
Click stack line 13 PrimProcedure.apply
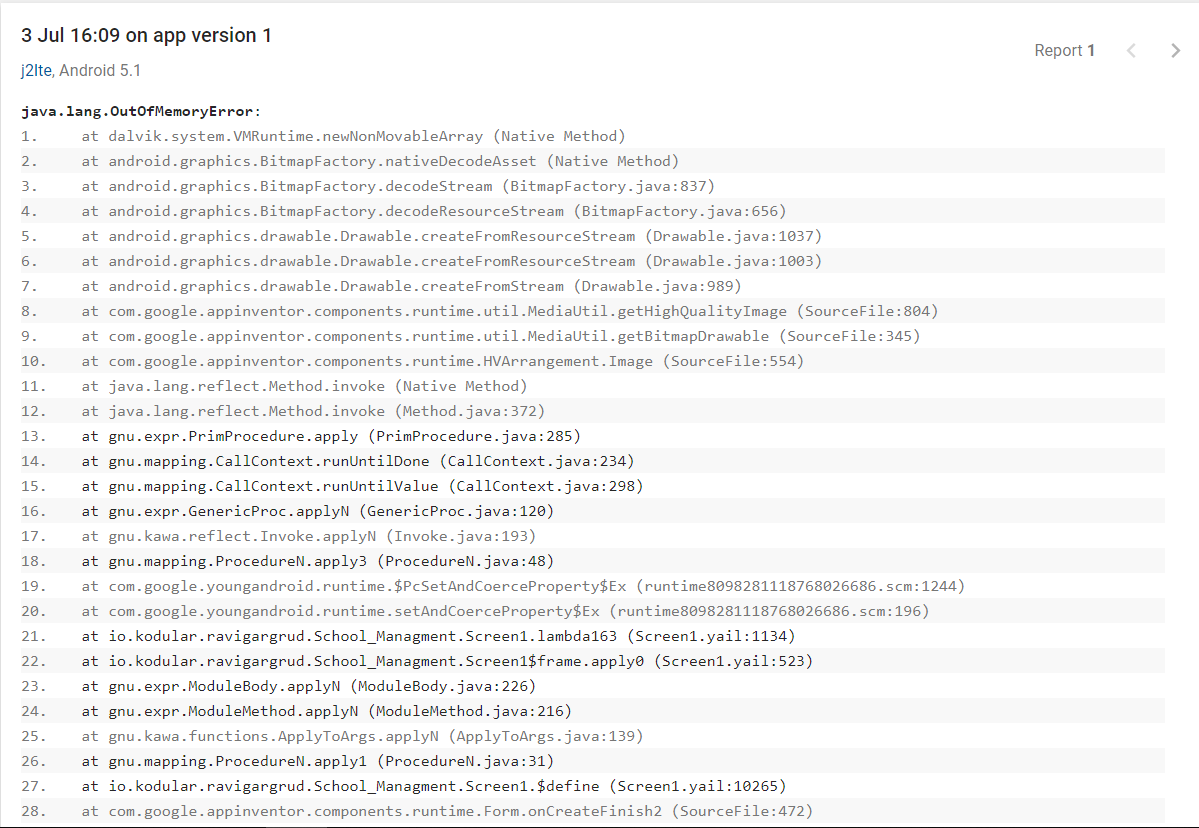point(331,436)
